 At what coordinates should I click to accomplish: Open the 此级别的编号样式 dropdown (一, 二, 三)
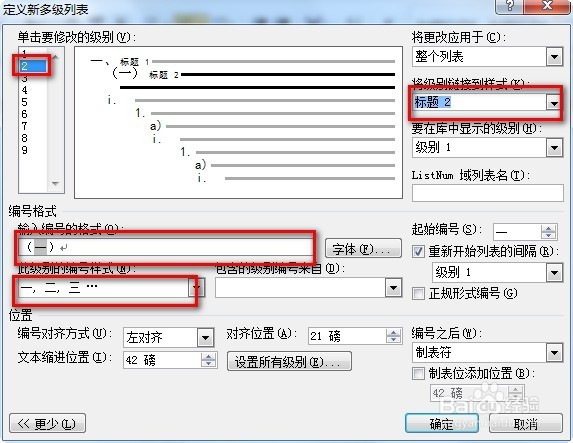197,287
